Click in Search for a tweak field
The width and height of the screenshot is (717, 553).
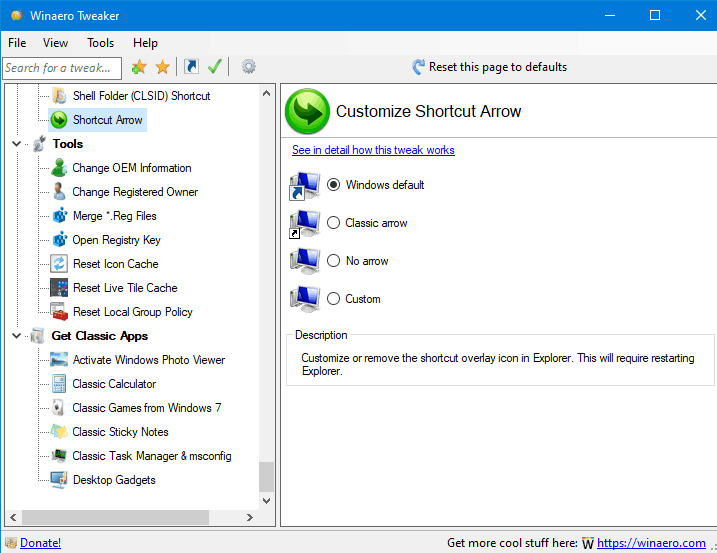click(x=62, y=68)
